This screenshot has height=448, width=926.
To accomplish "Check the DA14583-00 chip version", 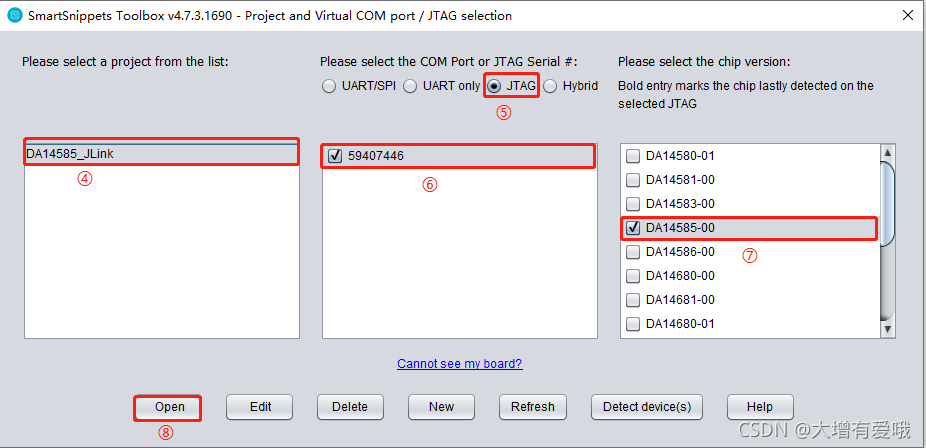I will pos(632,204).
